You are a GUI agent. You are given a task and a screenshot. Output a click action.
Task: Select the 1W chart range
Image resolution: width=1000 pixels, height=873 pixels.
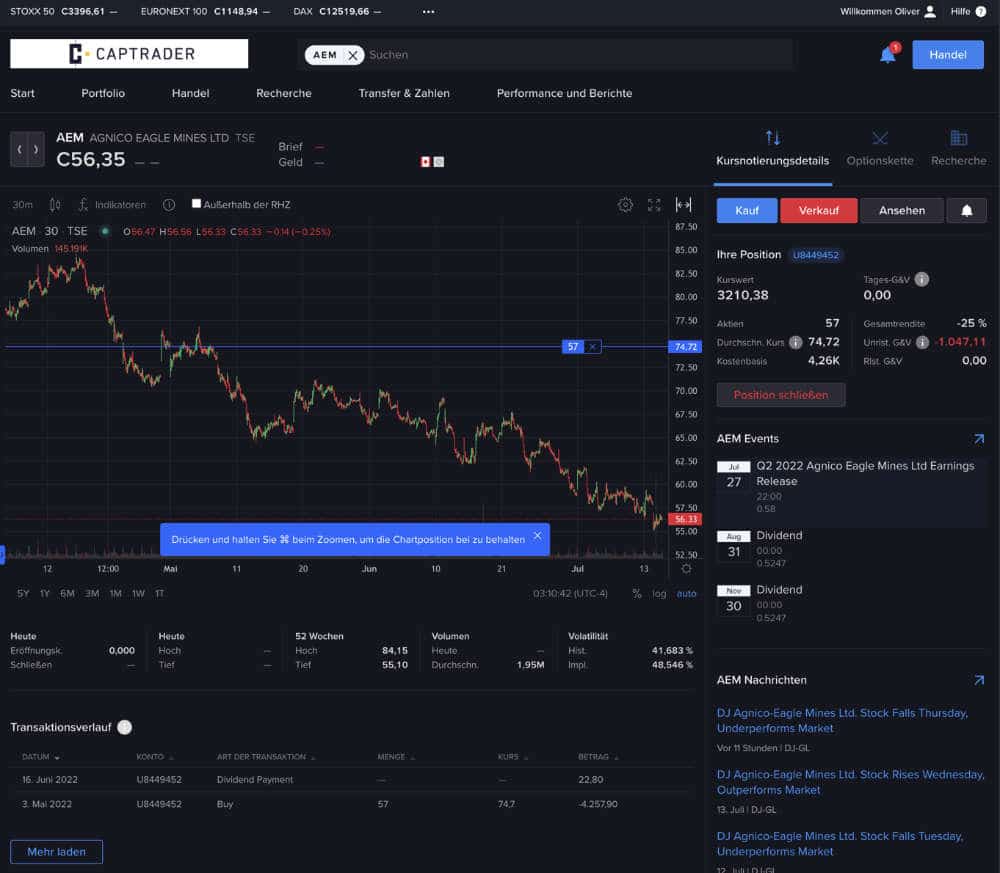(x=138, y=594)
